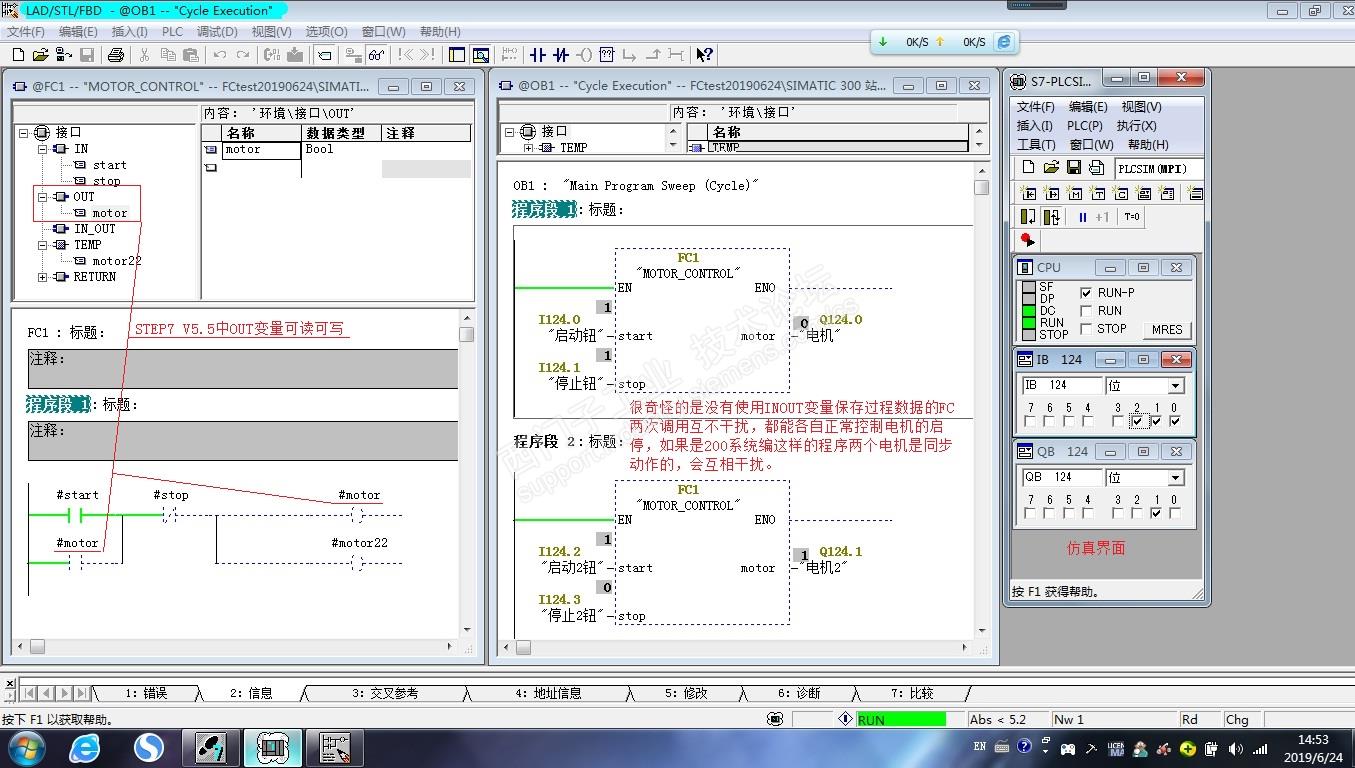The image size is (1355, 768).
Task: Toggle the Monitor glasses icon
Action: coord(377,55)
